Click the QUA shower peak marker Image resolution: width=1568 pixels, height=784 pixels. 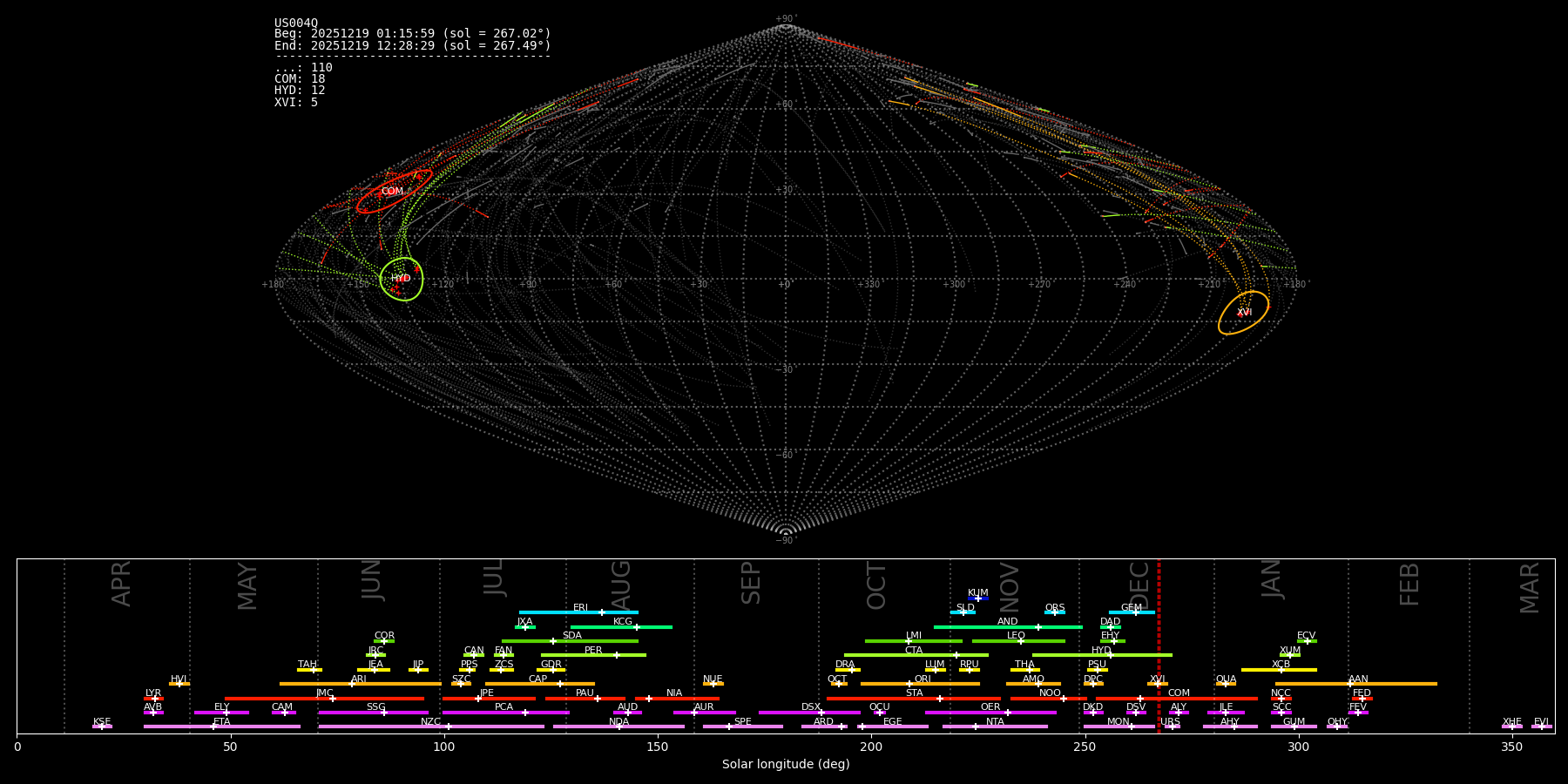coord(1226,684)
